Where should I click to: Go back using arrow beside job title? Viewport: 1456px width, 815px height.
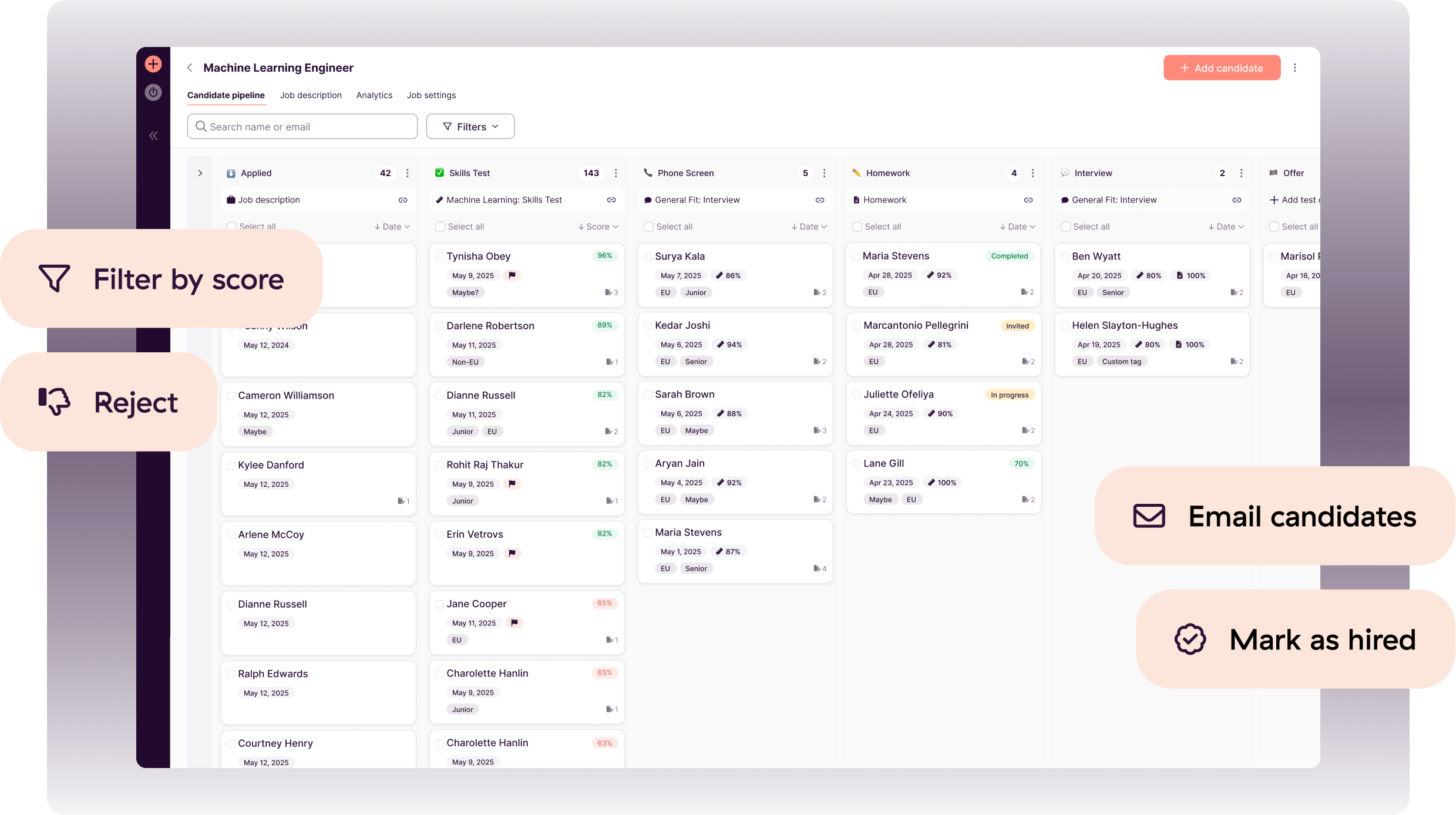[190, 68]
